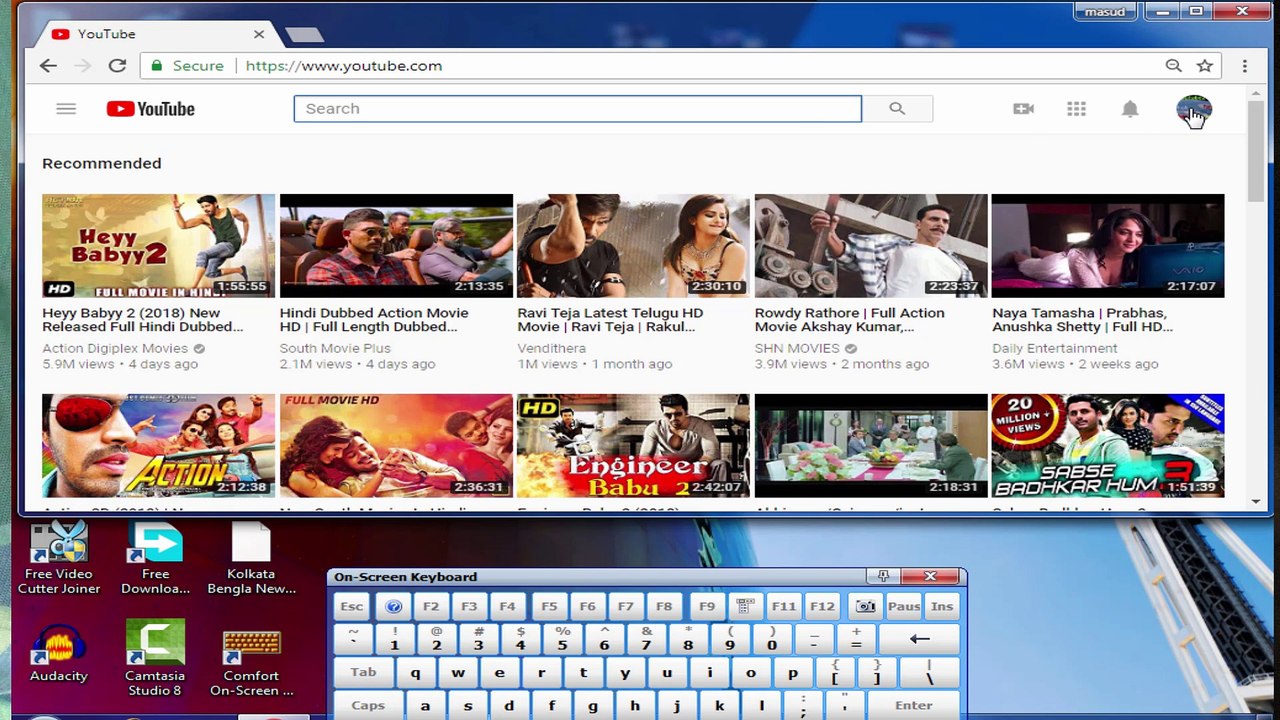Click the help question-mark key on keyboard
This screenshot has width=1280, height=720.
click(393, 607)
